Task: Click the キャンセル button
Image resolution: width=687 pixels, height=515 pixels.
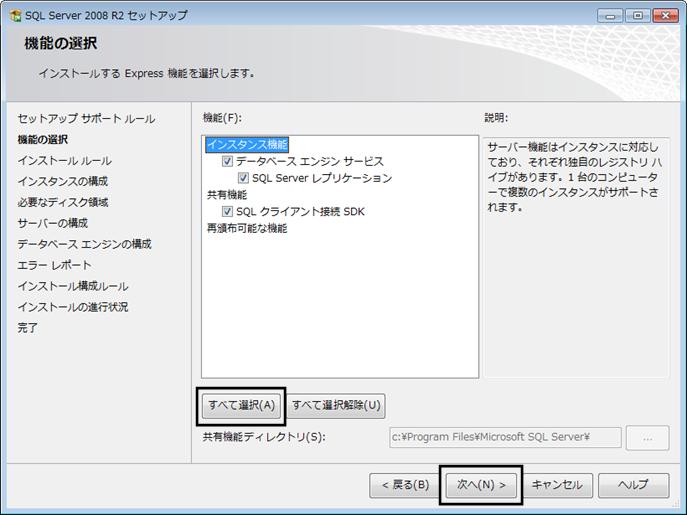Action: coord(557,485)
